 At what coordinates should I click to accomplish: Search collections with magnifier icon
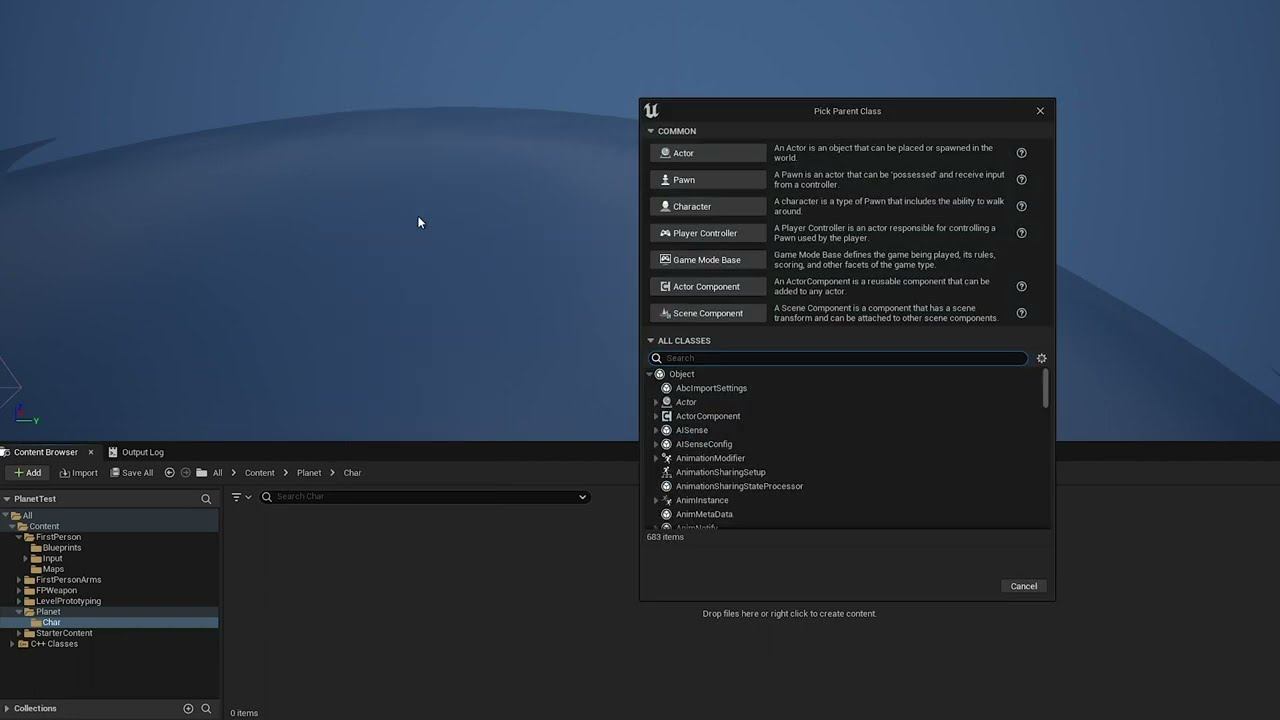[x=206, y=708]
